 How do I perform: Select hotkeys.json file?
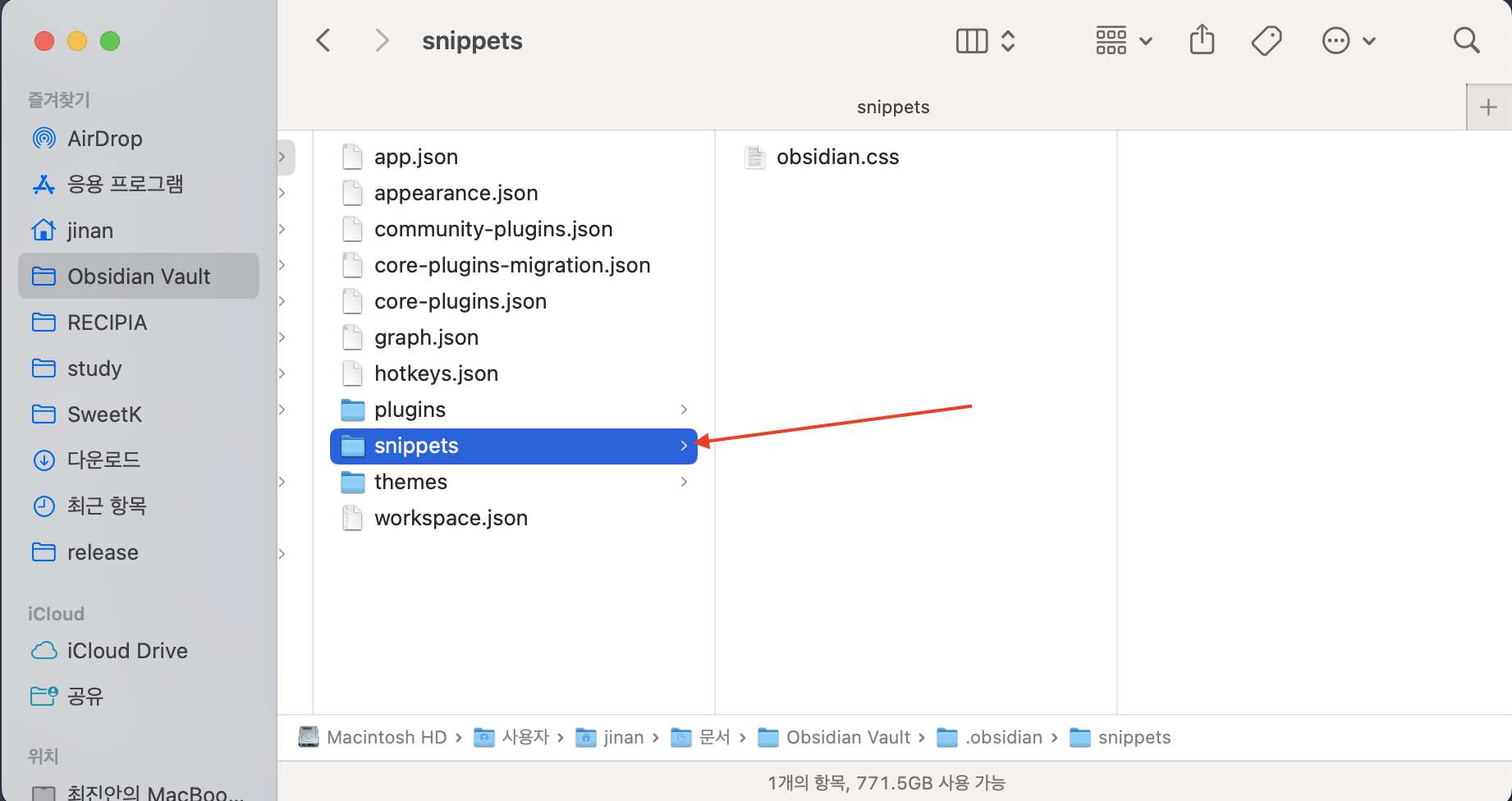tap(514, 373)
